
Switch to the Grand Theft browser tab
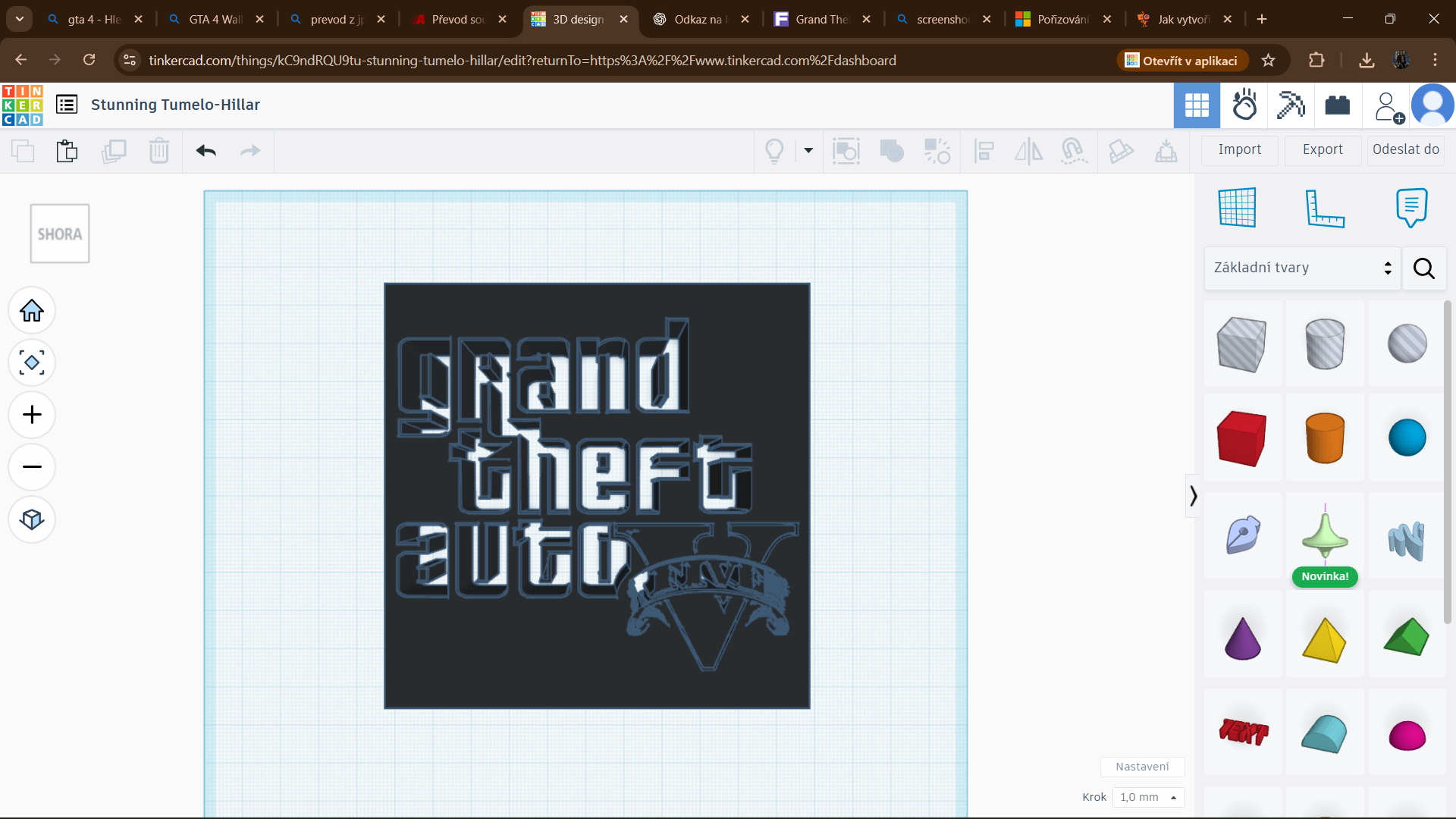pyautogui.click(x=823, y=19)
